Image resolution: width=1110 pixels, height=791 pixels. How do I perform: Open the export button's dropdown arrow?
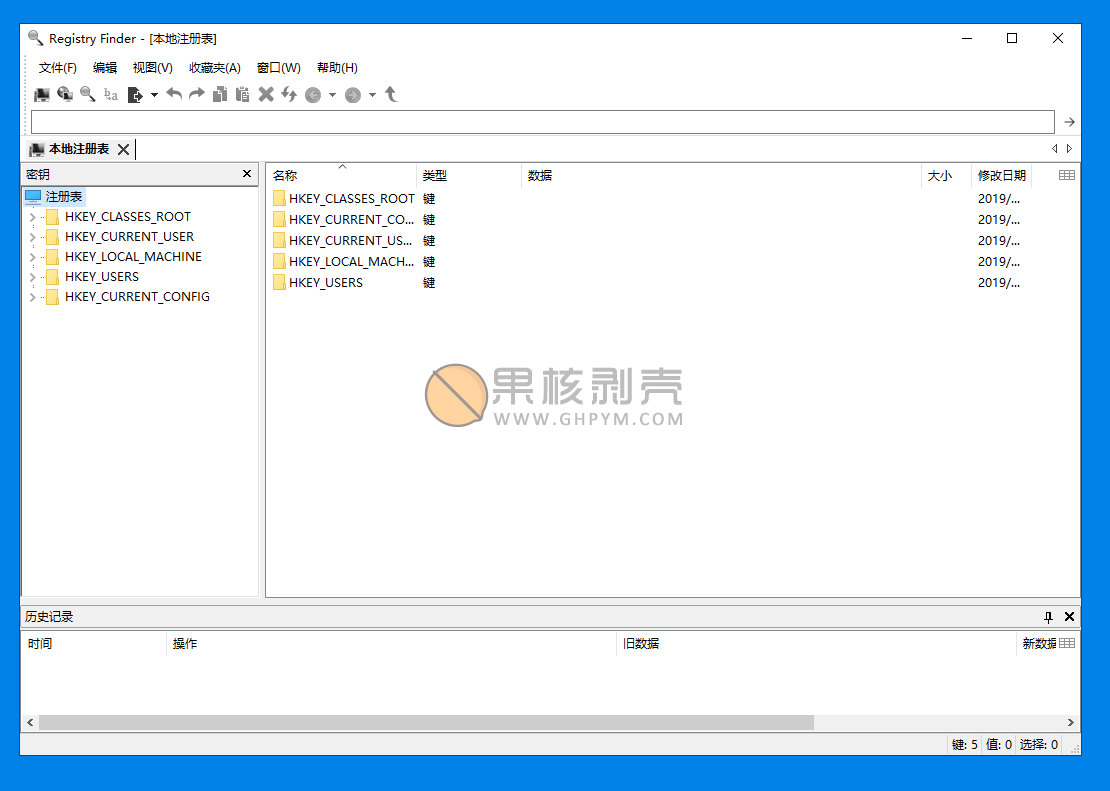click(x=154, y=95)
